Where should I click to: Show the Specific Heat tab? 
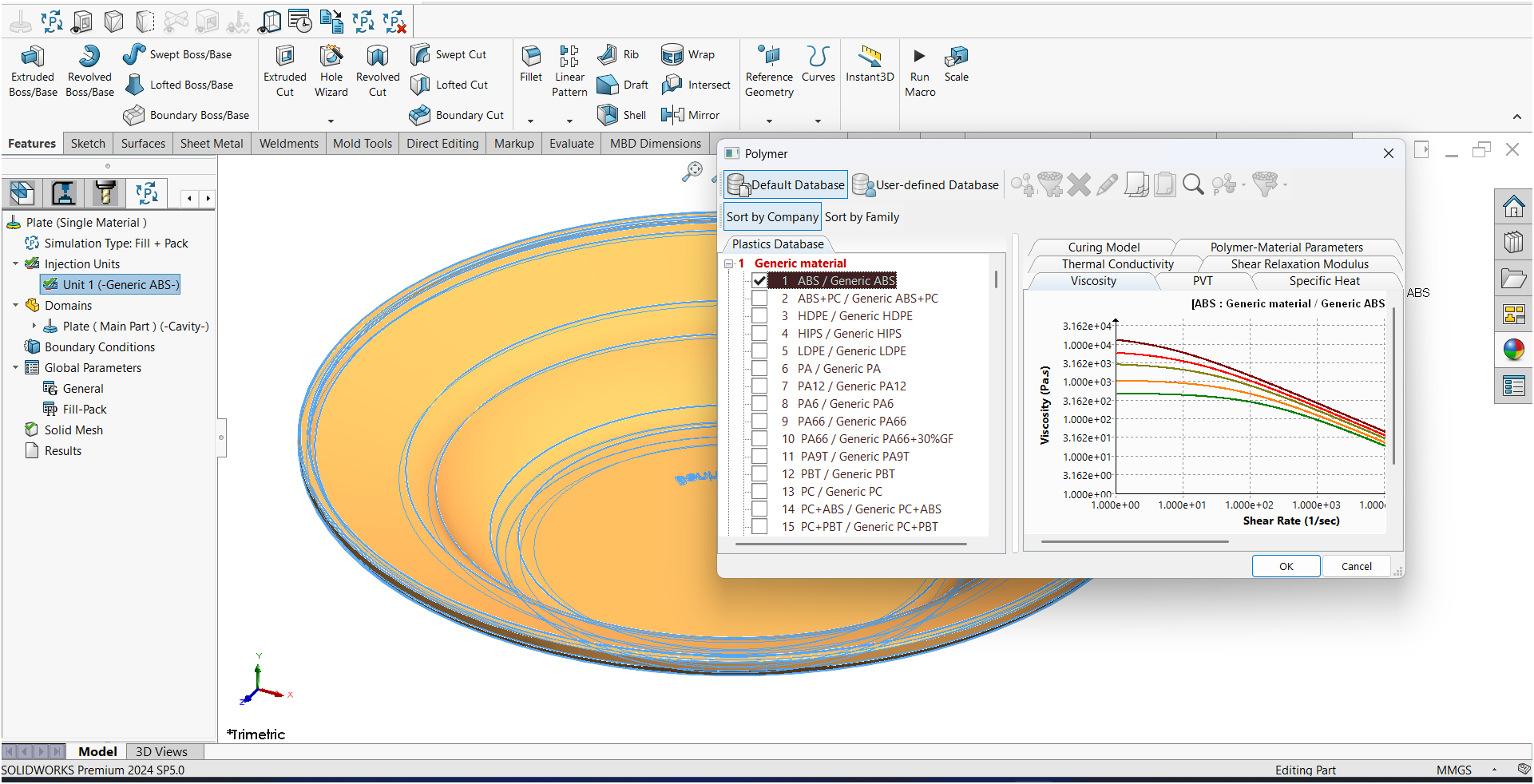coord(1324,281)
